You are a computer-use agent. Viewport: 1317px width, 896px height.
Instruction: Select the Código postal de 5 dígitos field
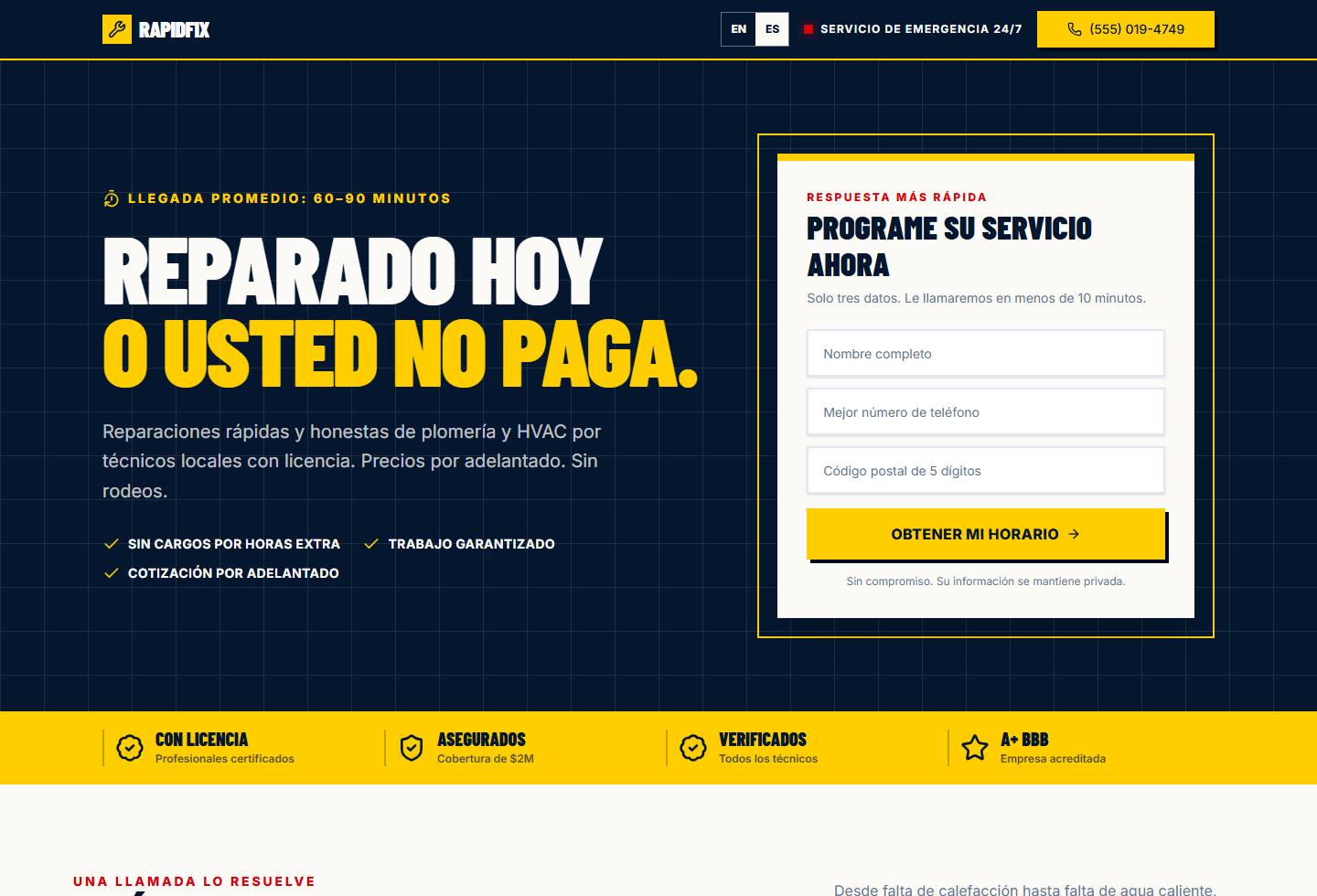tap(986, 471)
